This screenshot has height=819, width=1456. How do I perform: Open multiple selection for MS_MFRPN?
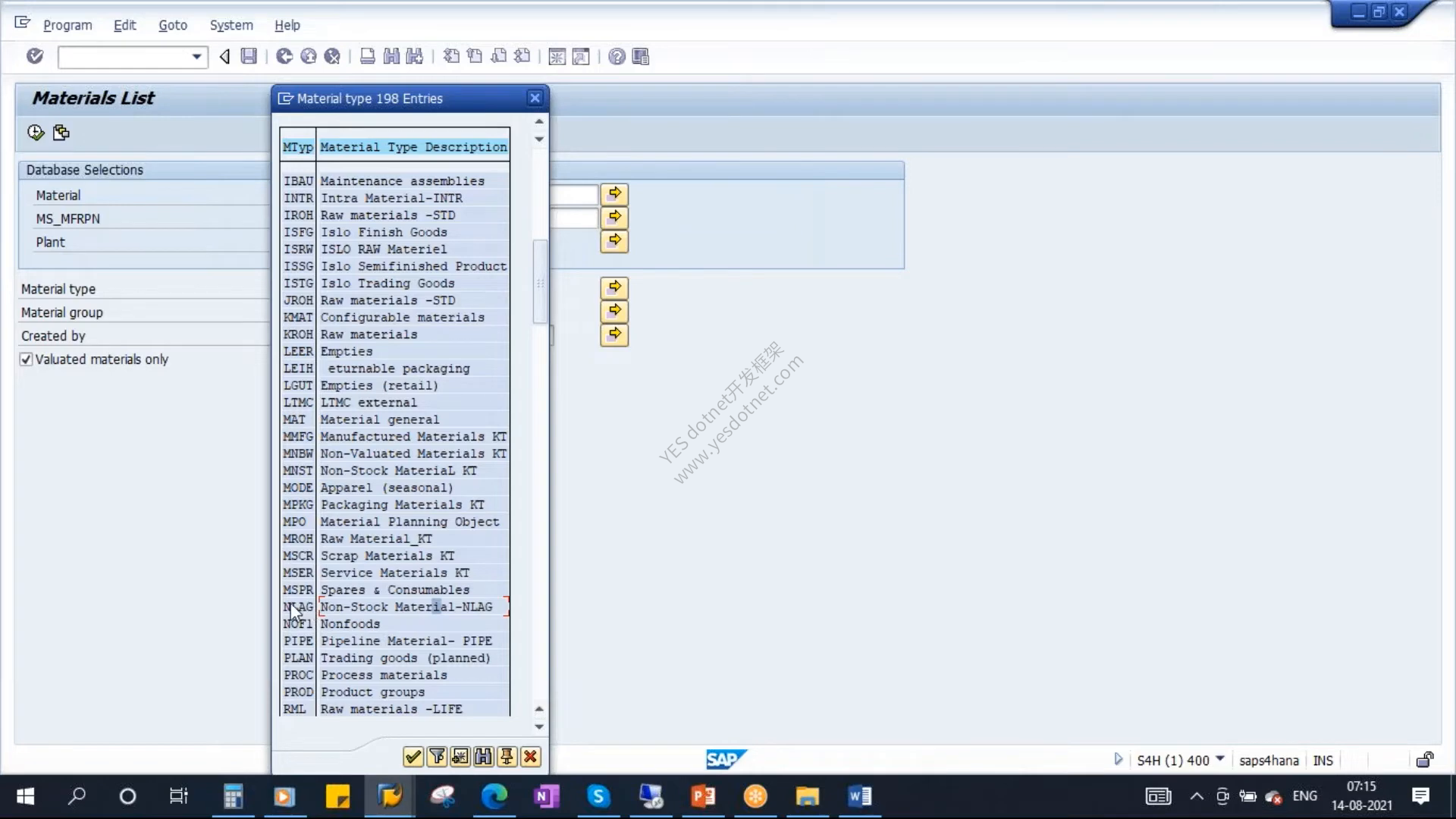pos(614,218)
